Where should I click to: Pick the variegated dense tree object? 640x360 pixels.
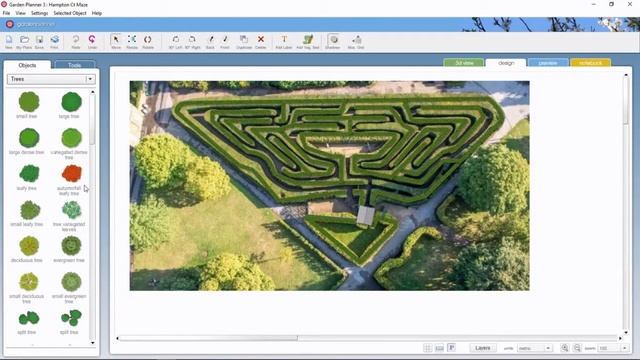pyautogui.click(x=71, y=138)
